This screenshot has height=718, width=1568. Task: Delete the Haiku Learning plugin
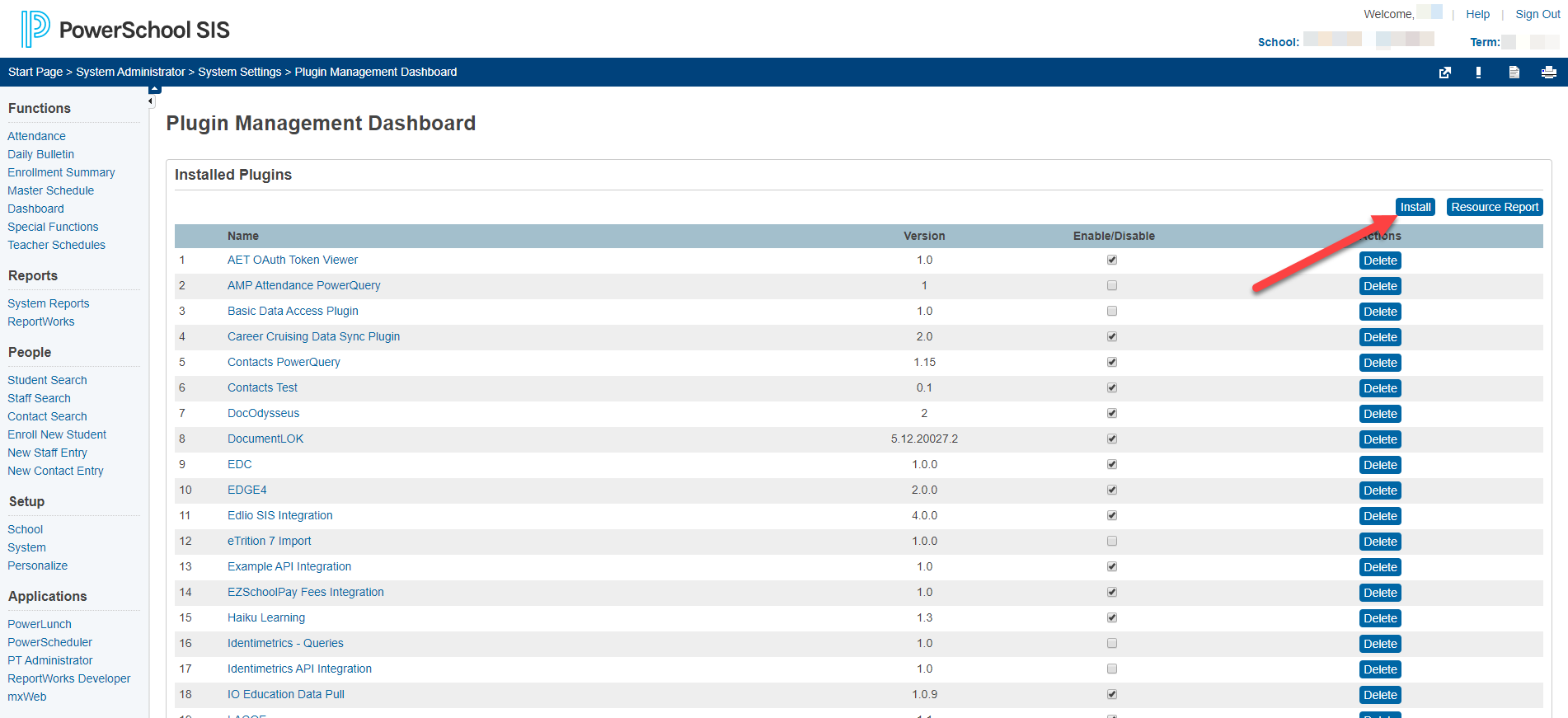[x=1380, y=618]
